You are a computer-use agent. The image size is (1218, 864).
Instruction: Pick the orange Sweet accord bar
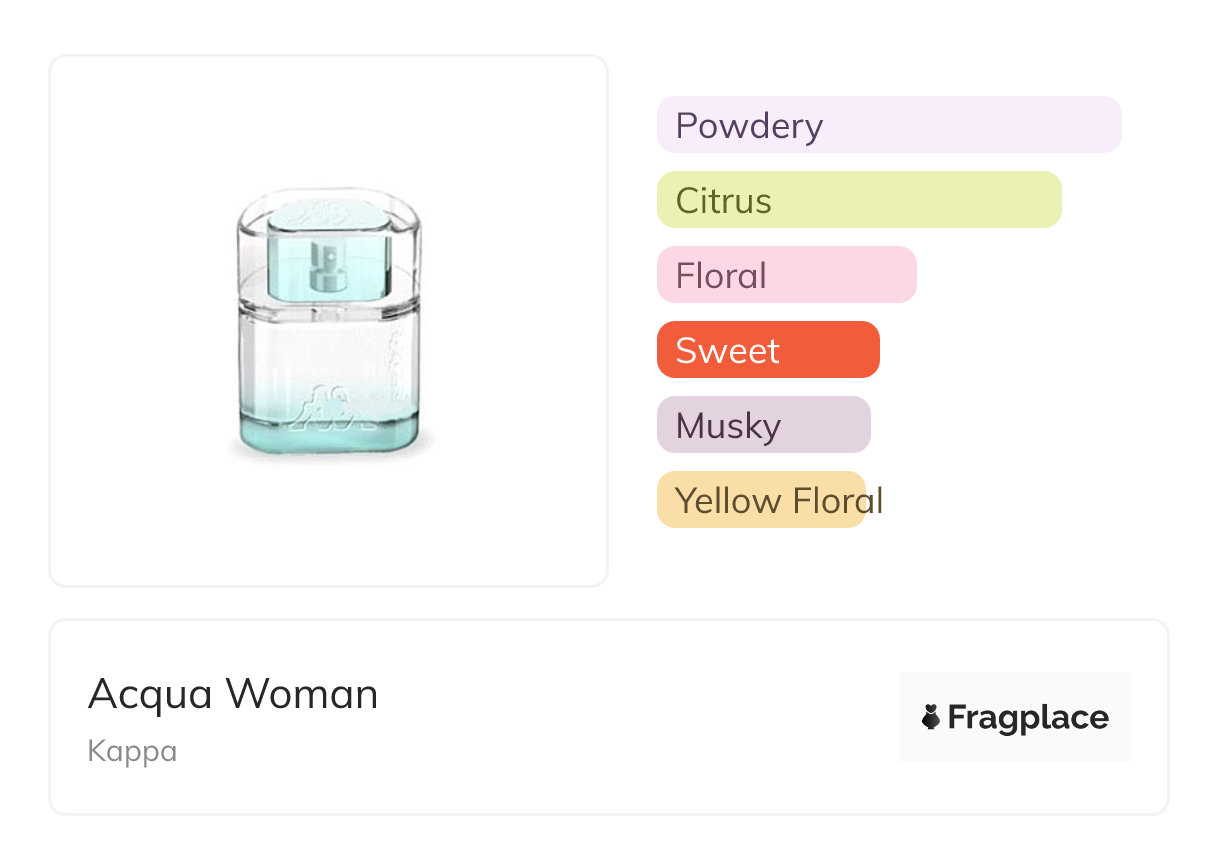[767, 350]
